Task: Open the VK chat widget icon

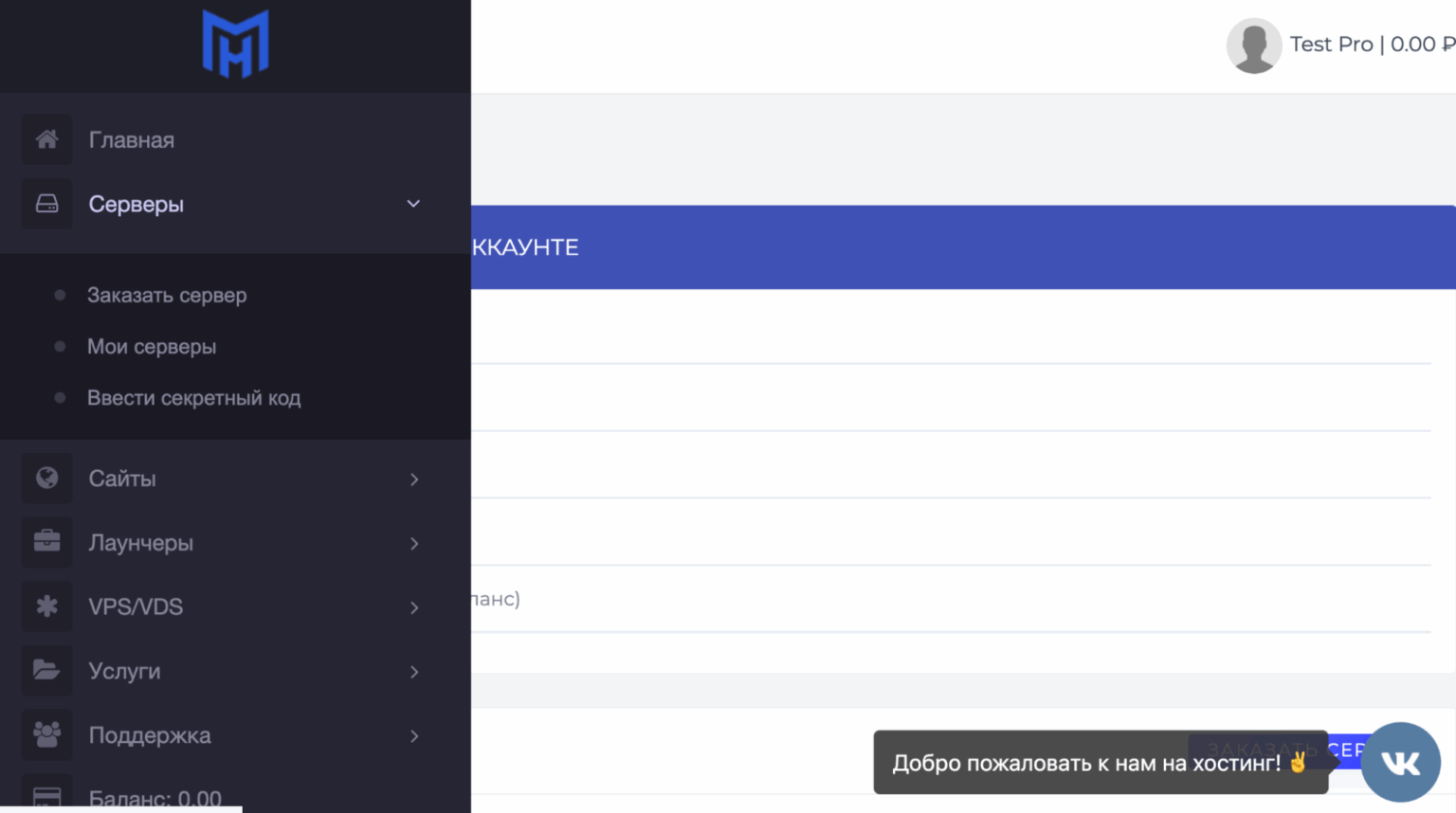Action: tap(1400, 762)
